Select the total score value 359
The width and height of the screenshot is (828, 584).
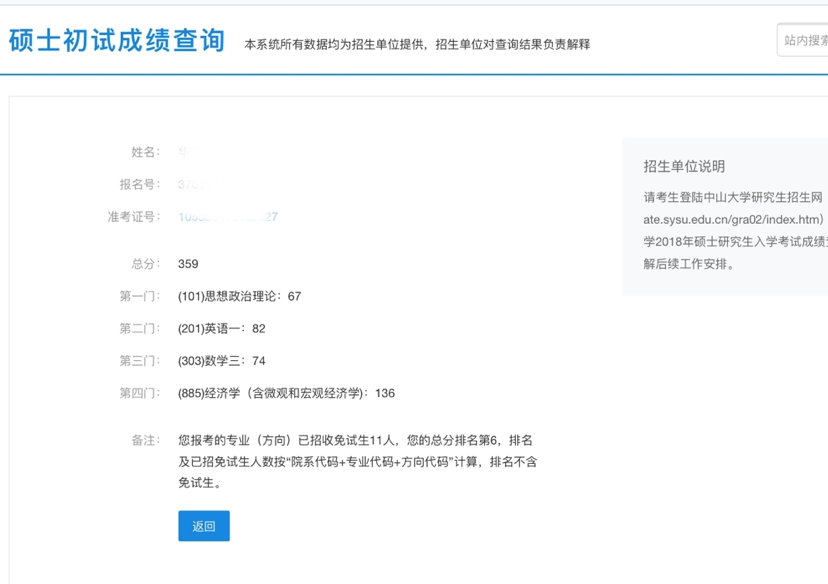pos(188,264)
